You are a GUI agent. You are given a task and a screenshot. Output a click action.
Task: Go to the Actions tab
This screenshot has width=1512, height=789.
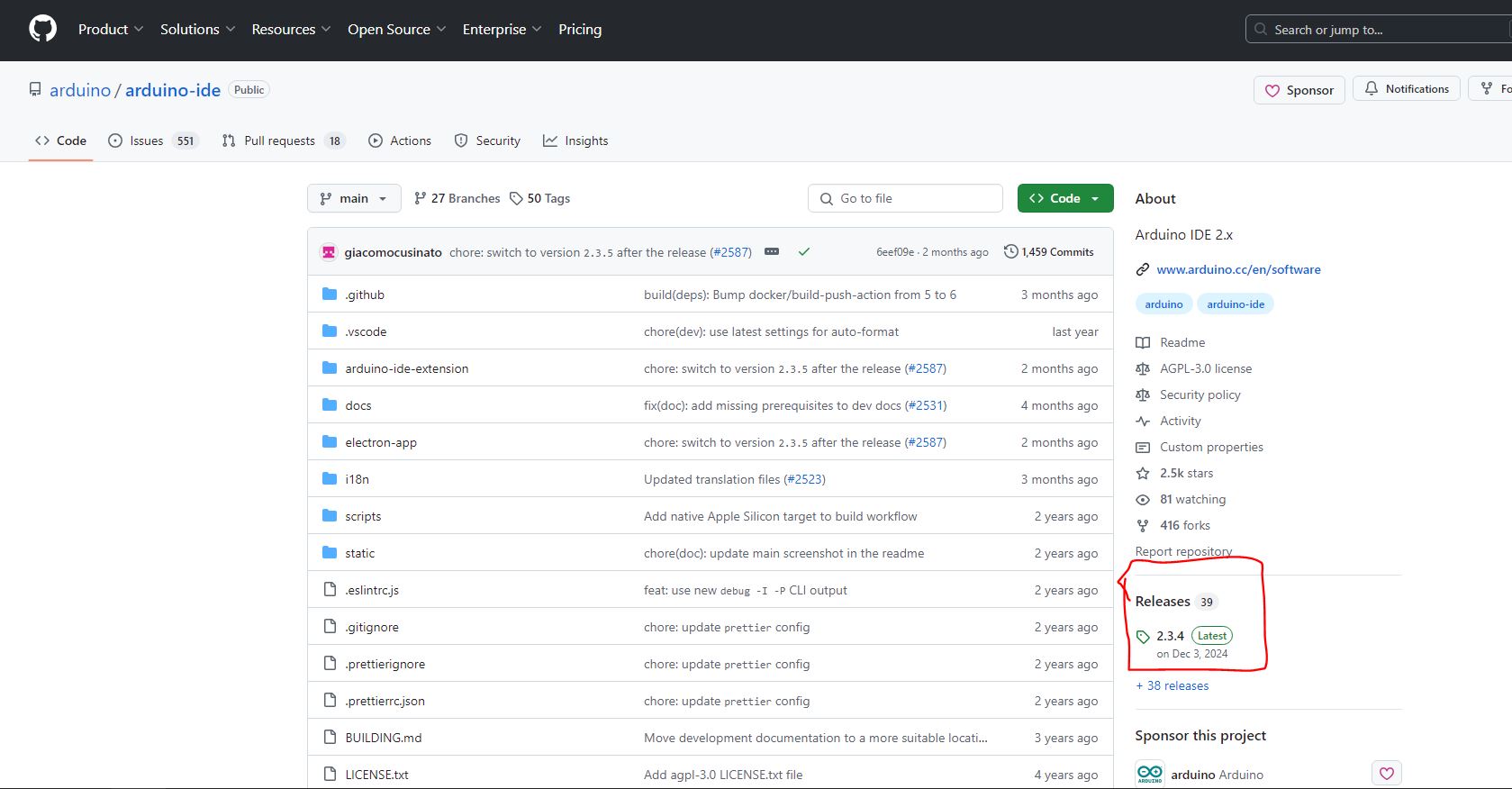[x=400, y=141]
